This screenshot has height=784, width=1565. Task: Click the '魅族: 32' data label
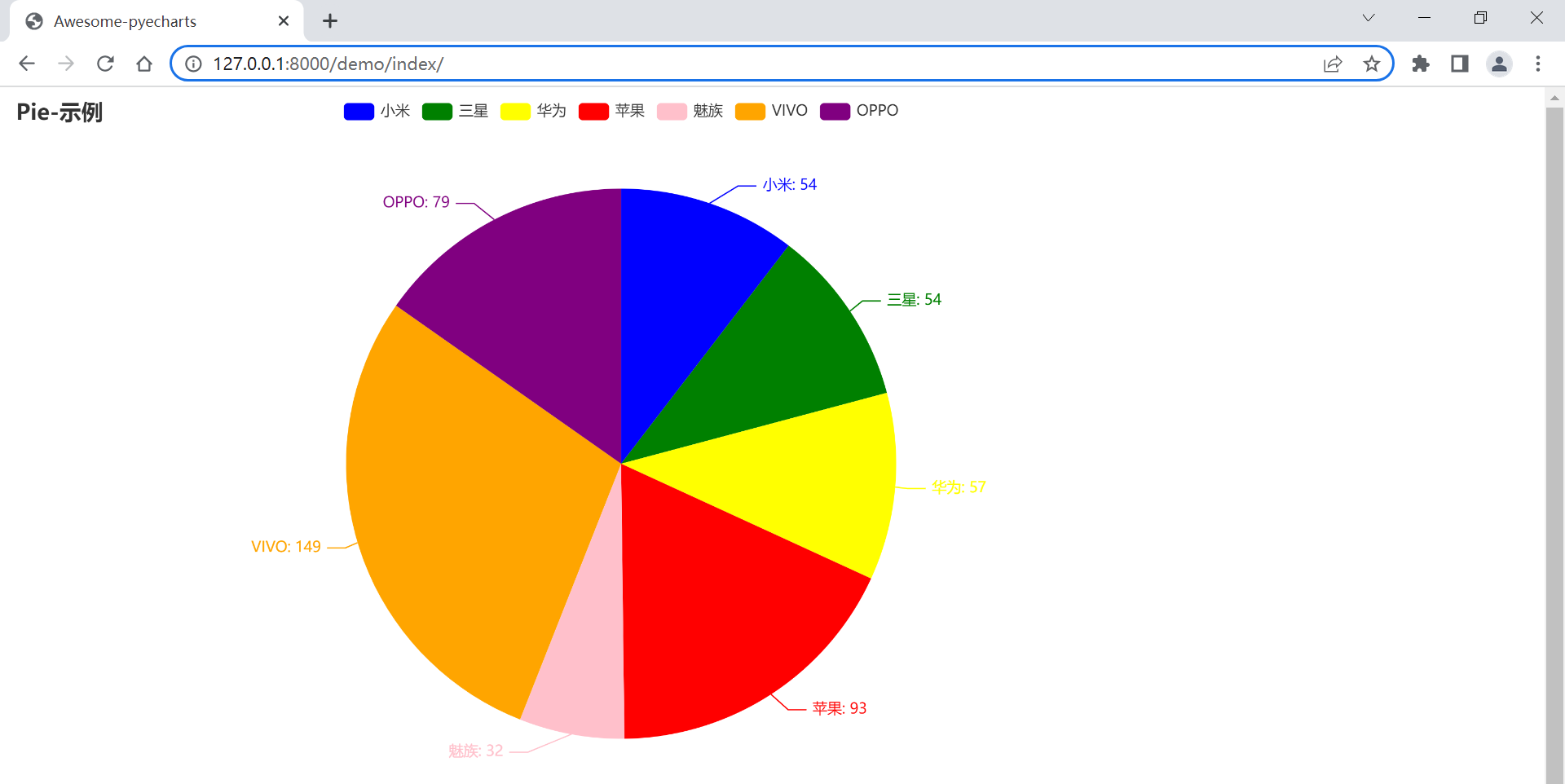click(x=476, y=751)
